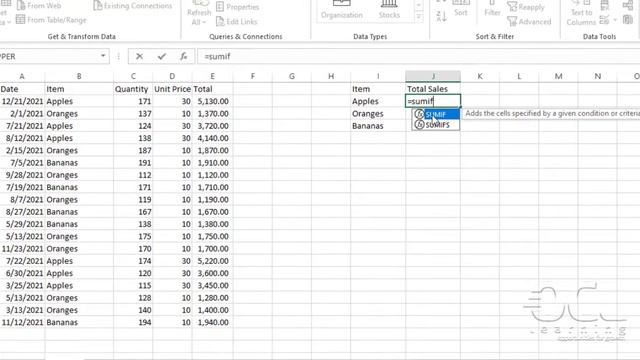Click the quantity 128 cell
The width and height of the screenshot is (640, 360).
[133, 298]
